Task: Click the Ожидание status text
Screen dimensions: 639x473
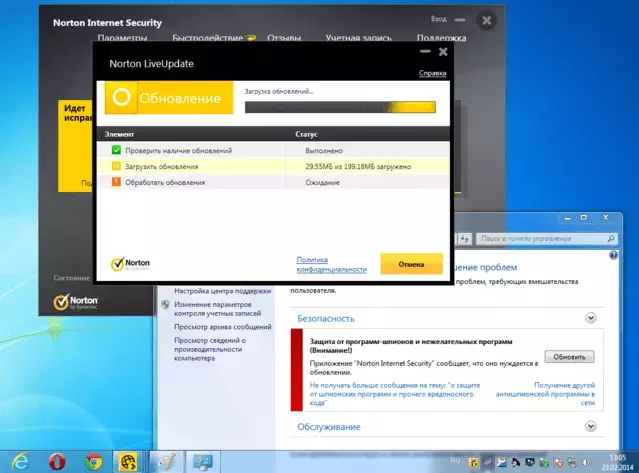Action: [322, 183]
